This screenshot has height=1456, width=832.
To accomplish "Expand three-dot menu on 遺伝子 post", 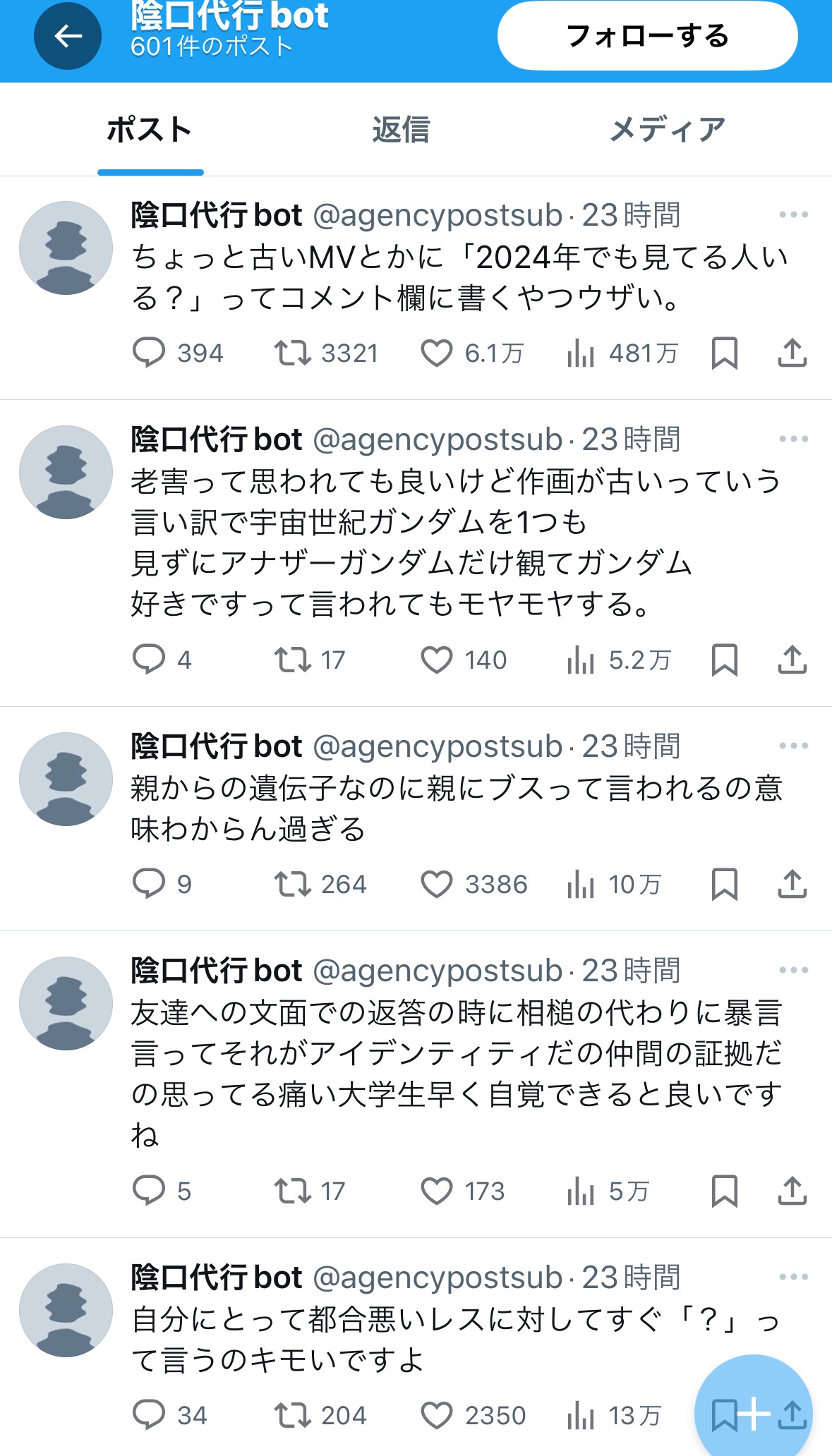I will pos(793,746).
